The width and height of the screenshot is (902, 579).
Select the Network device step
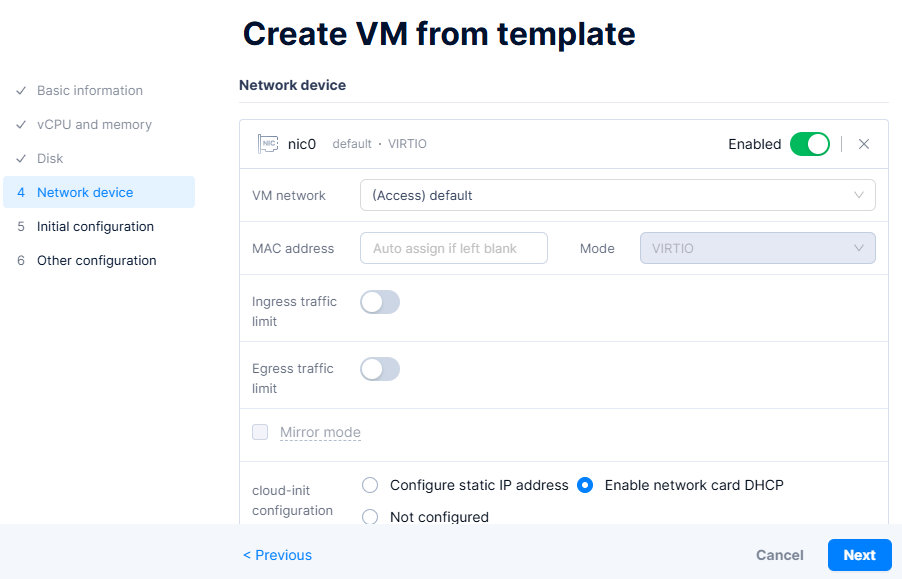point(85,193)
